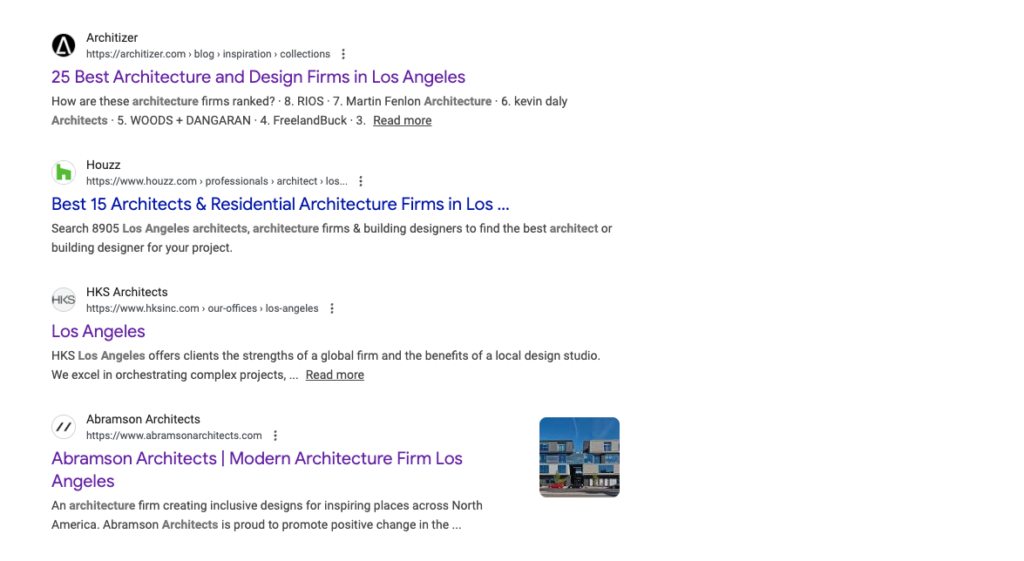Open three-dot menu beside HKS URL
1024x561 pixels.
click(x=332, y=308)
